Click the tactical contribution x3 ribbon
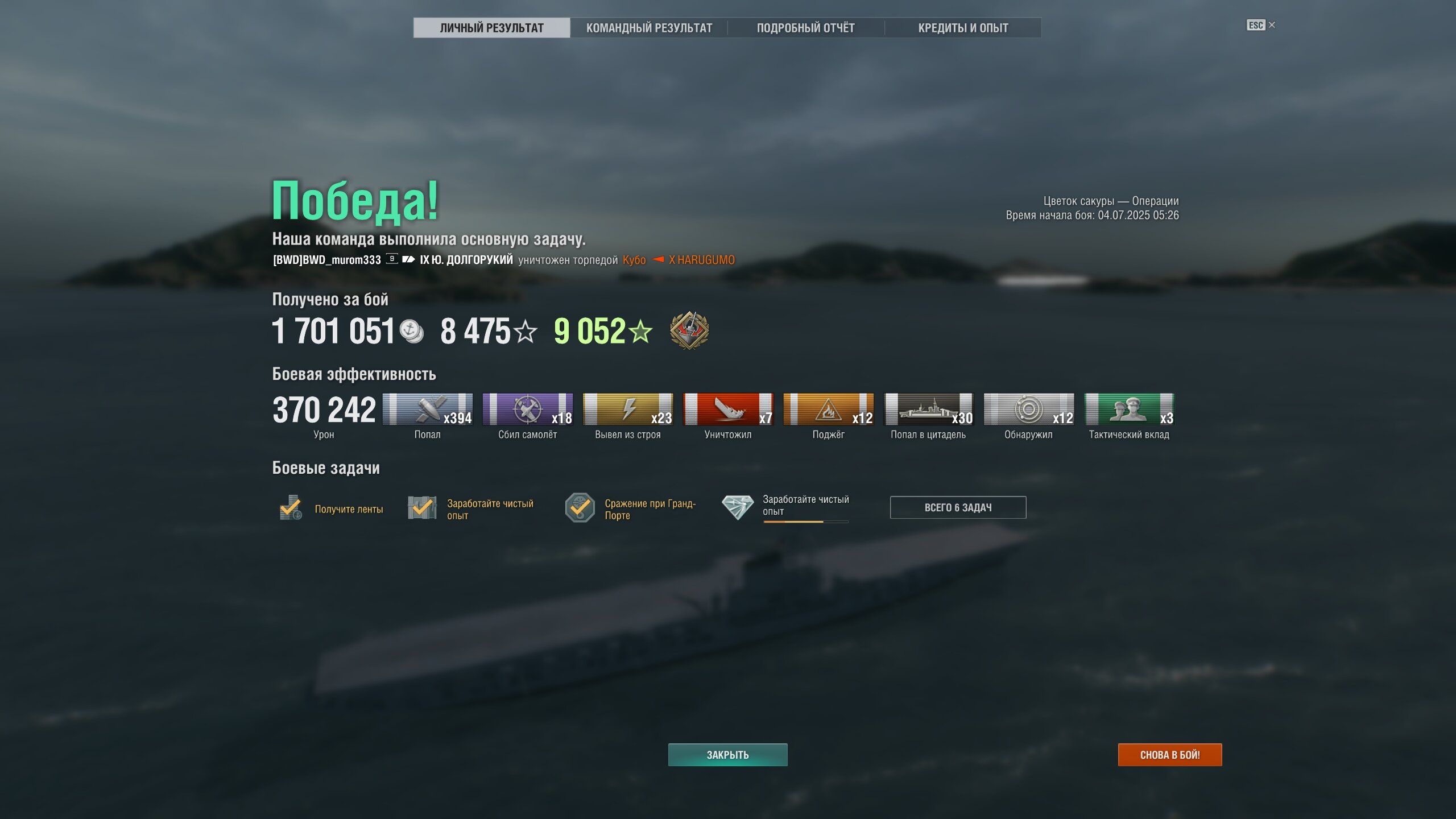This screenshot has height=819, width=1456. click(1129, 409)
